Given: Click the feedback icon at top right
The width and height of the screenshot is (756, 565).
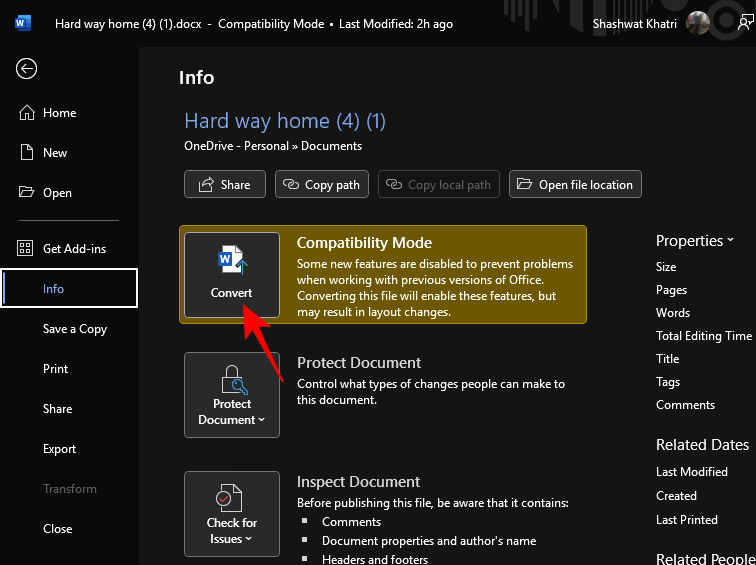Looking at the screenshot, I should pos(745,22).
